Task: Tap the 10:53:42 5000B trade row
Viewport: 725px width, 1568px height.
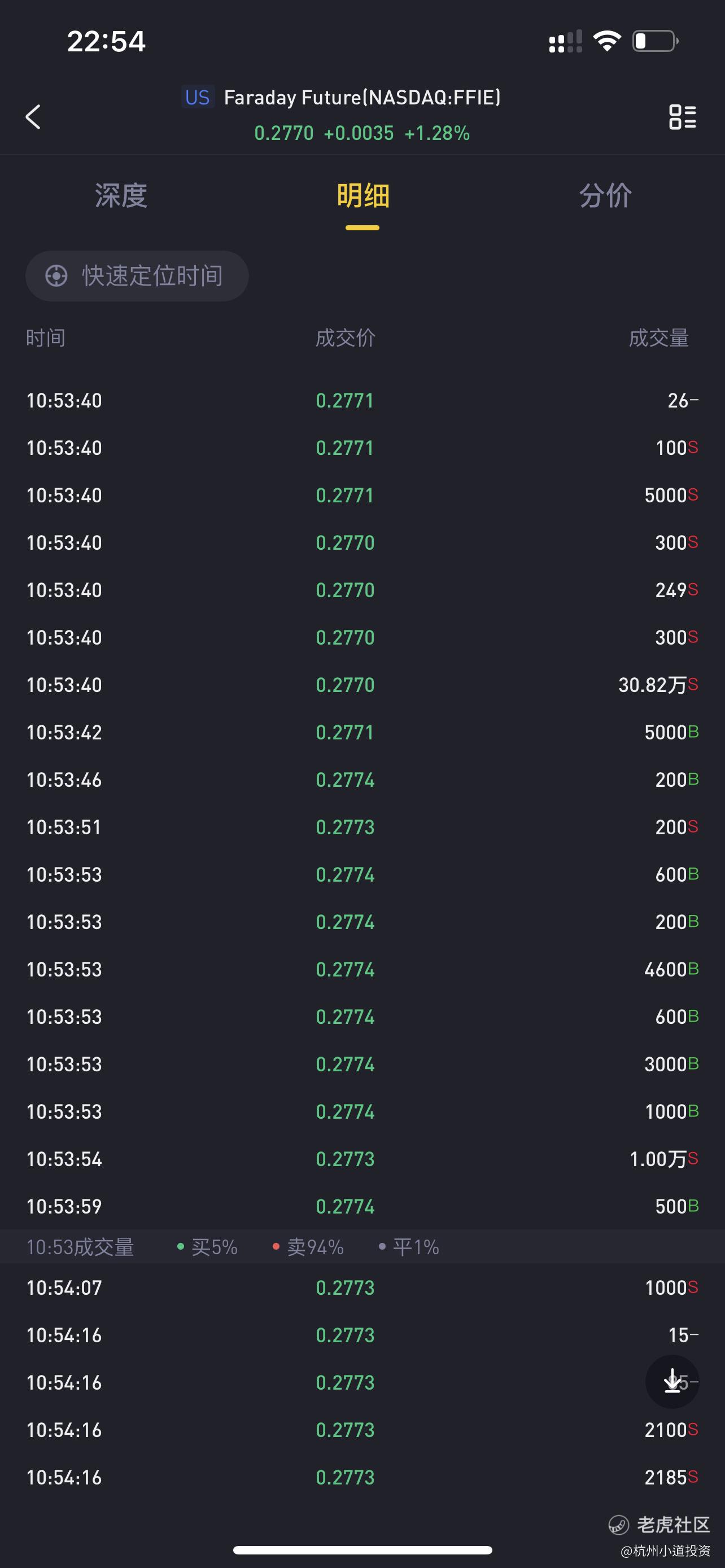Action: [x=362, y=732]
